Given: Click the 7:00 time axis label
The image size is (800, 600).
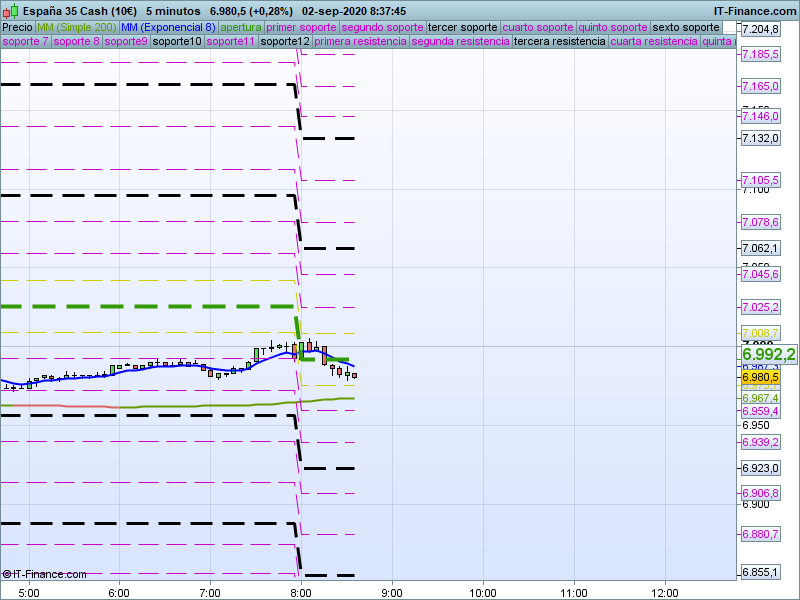Looking at the screenshot, I should click(210, 593).
